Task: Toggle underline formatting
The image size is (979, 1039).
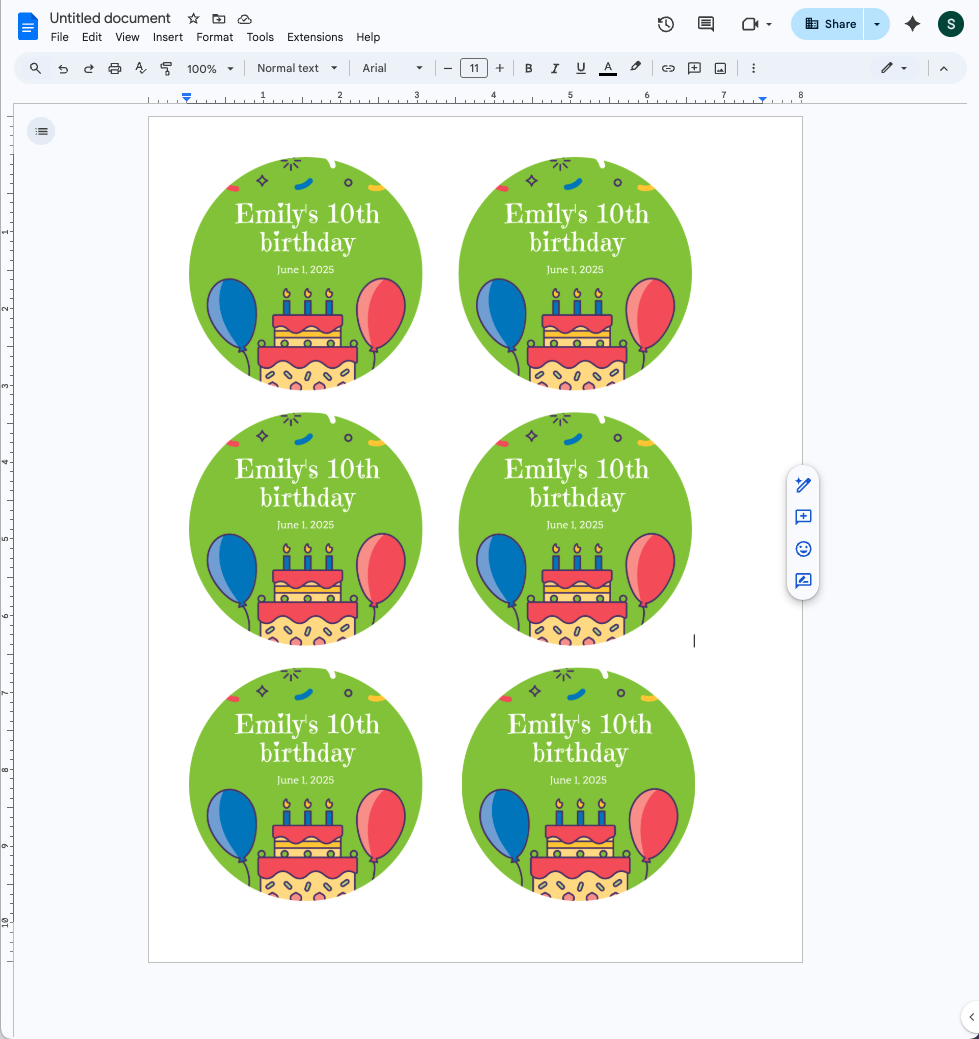Action: click(x=581, y=68)
